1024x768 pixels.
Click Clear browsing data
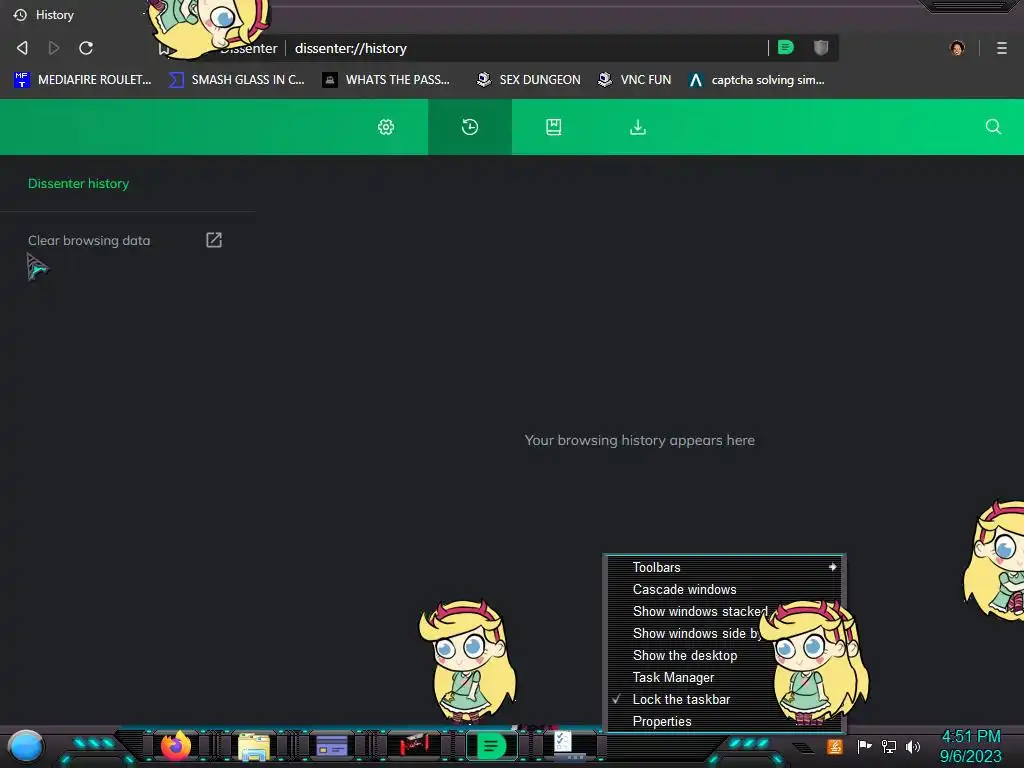tap(89, 240)
